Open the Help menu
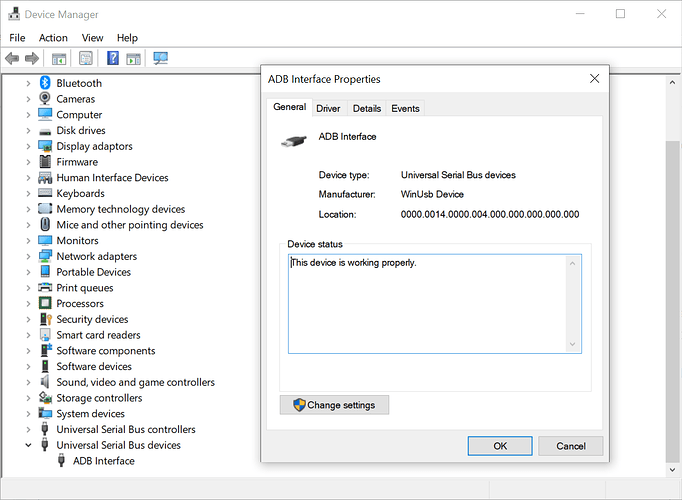Screen dimensions: 682x500 pyautogui.click(x=127, y=38)
